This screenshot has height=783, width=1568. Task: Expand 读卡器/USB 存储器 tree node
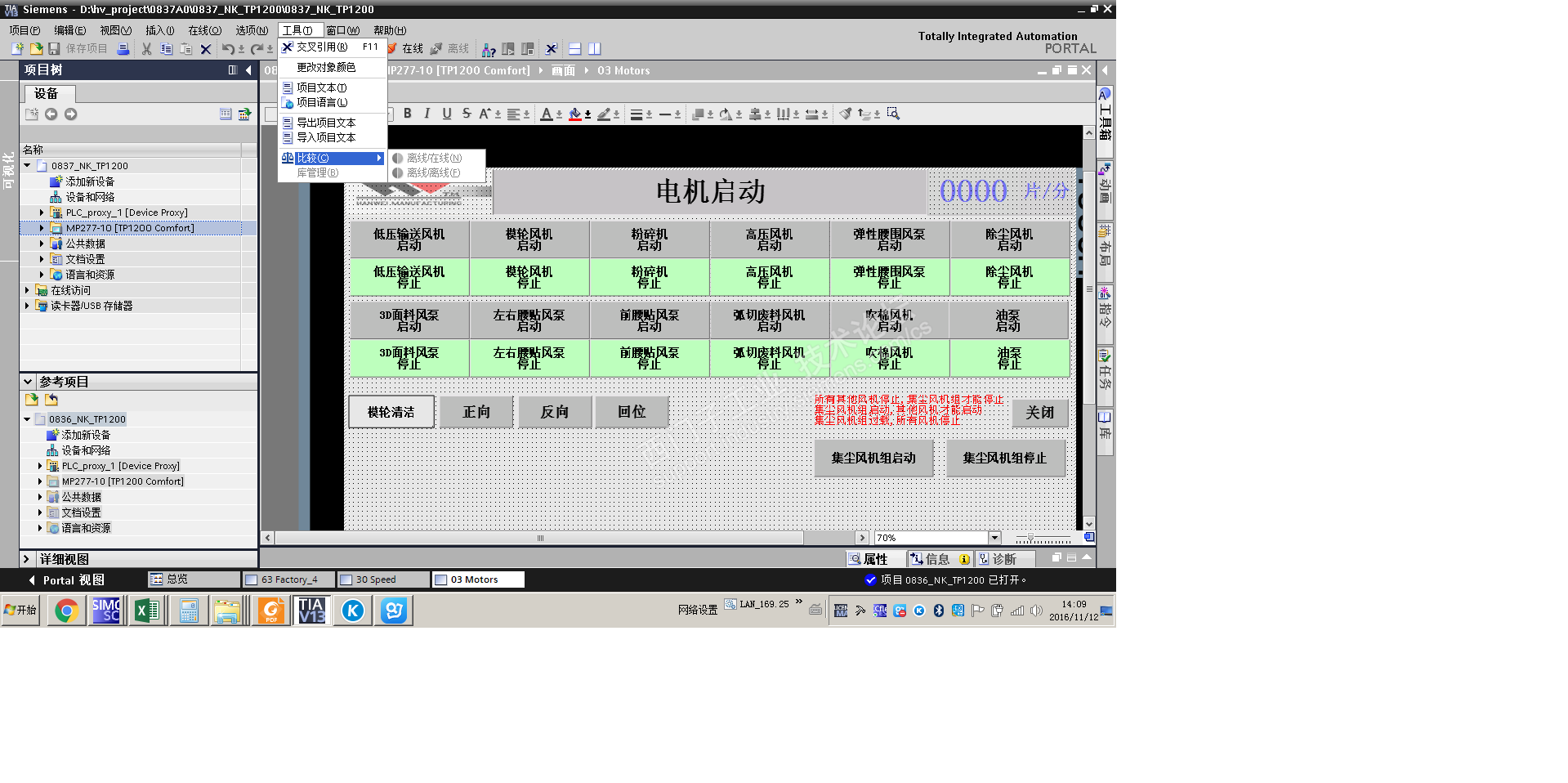27,306
